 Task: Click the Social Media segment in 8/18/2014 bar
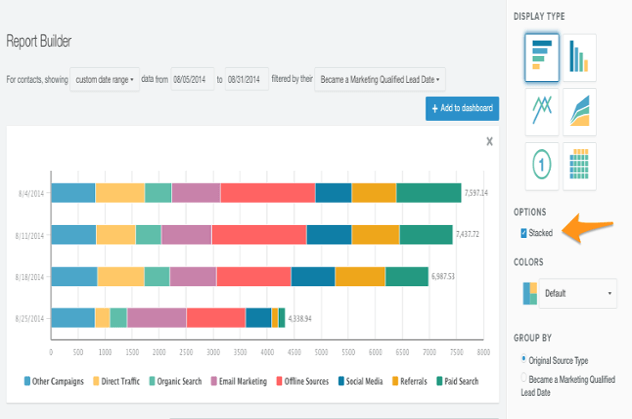[313, 276]
